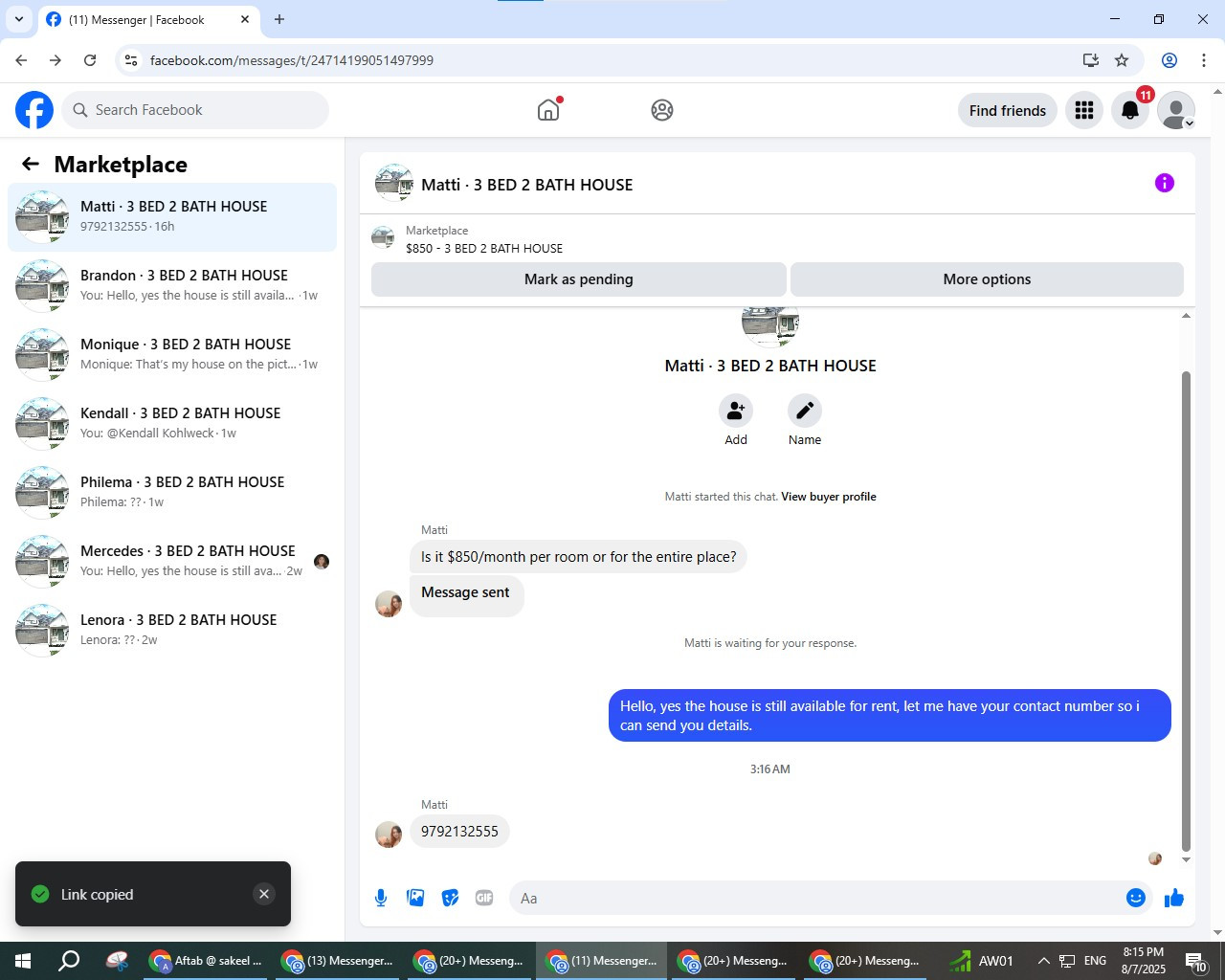
Task: Dismiss the Link copied notification
Action: [264, 894]
